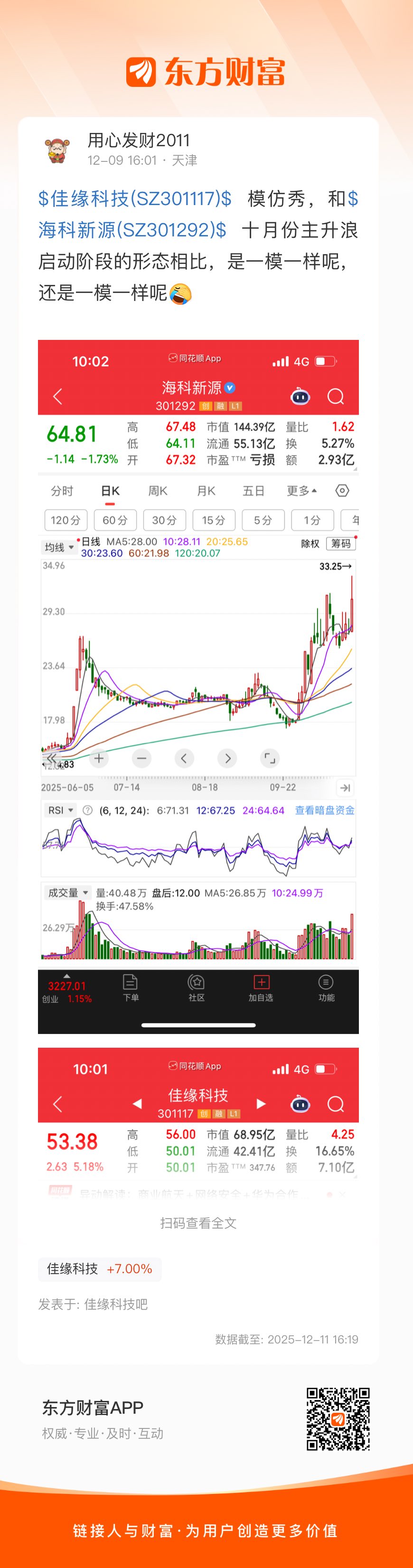
Task: Shift the chart right with the right chevron
Action: tap(227, 758)
